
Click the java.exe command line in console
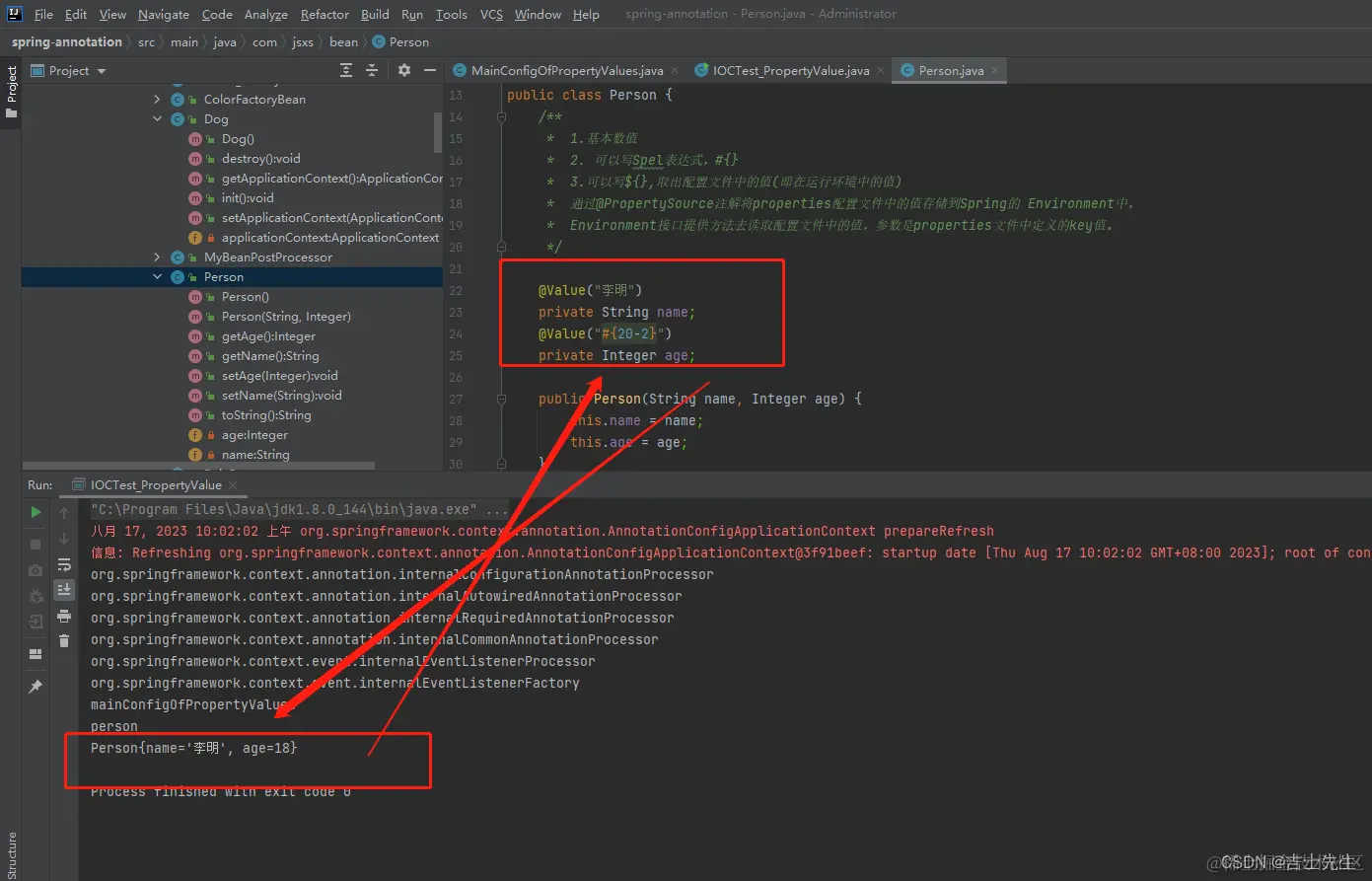299,510
